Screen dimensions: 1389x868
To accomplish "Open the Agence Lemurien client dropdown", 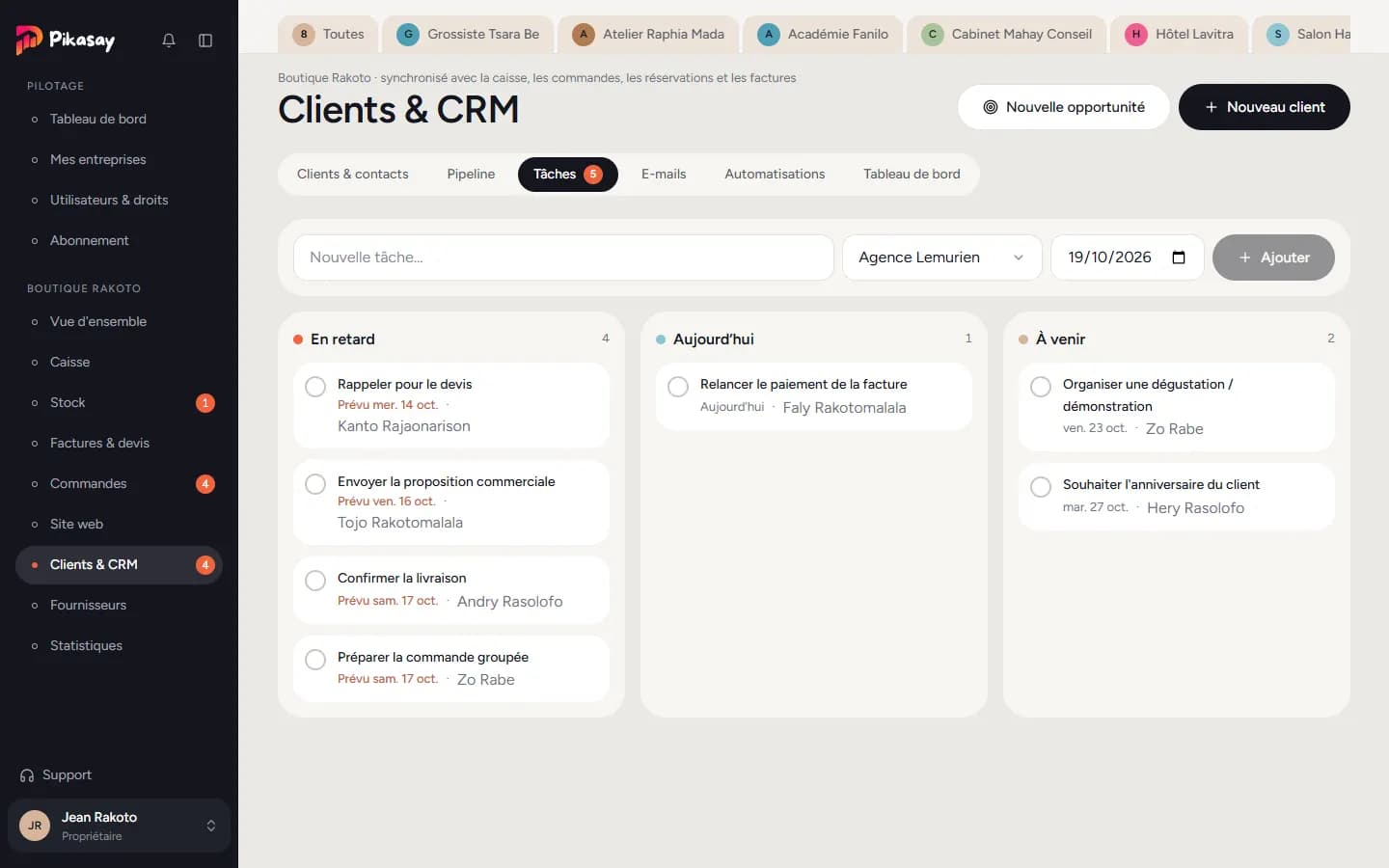I will click(x=942, y=258).
